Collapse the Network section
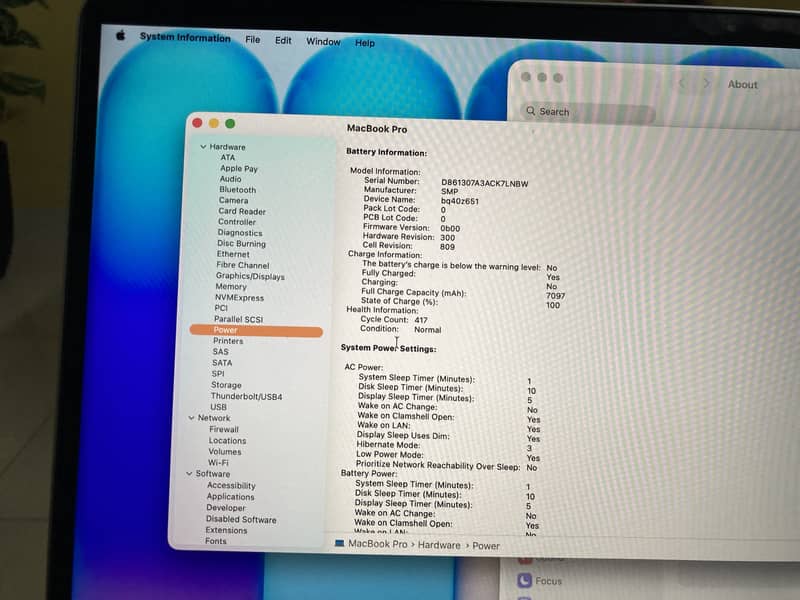The height and width of the screenshot is (600, 800). coord(191,417)
